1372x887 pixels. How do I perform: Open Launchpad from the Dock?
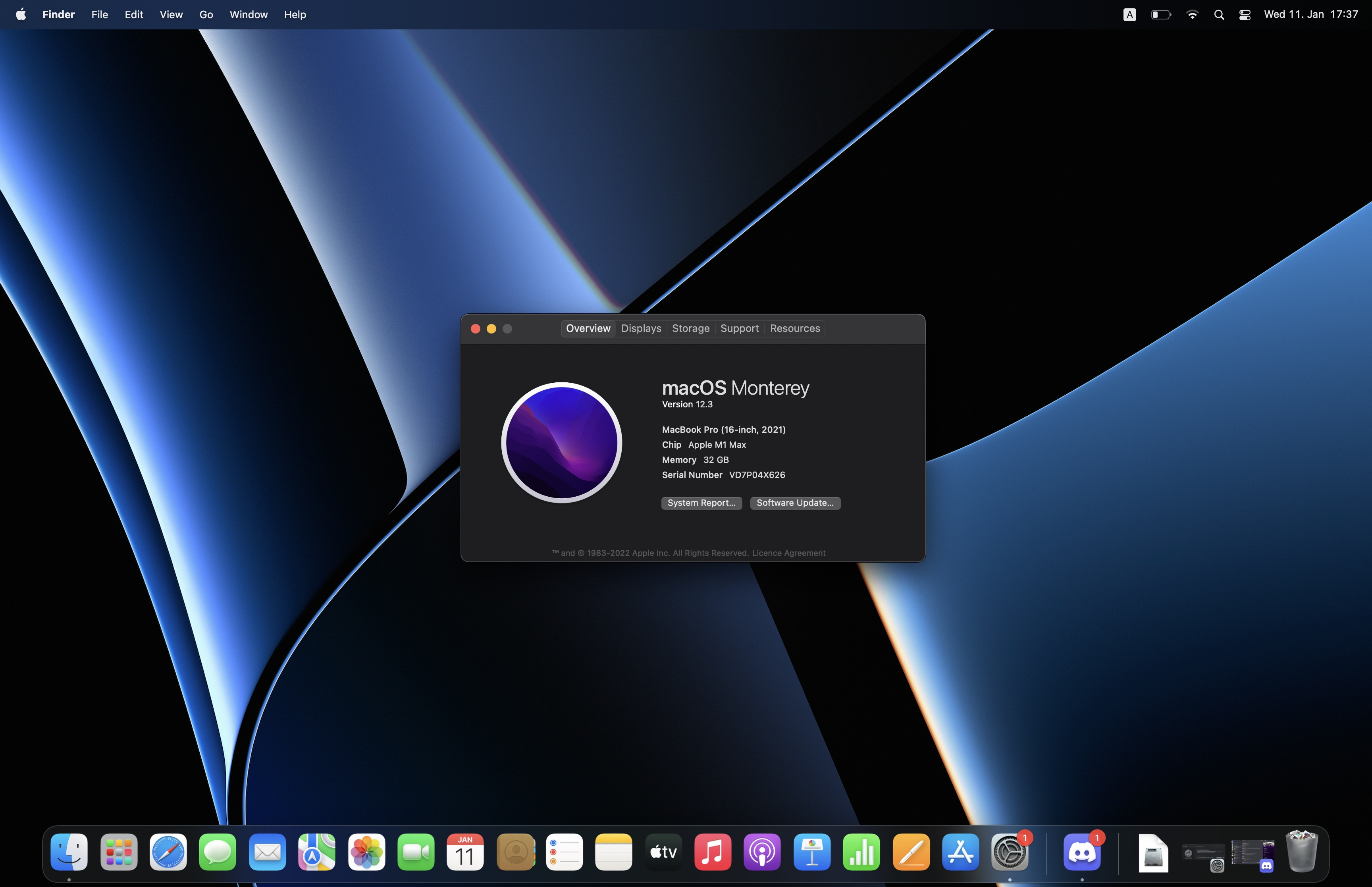pyautogui.click(x=119, y=852)
